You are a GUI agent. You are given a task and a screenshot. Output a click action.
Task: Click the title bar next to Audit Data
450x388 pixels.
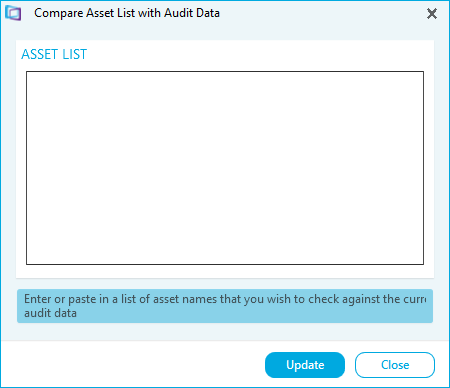coord(320,13)
